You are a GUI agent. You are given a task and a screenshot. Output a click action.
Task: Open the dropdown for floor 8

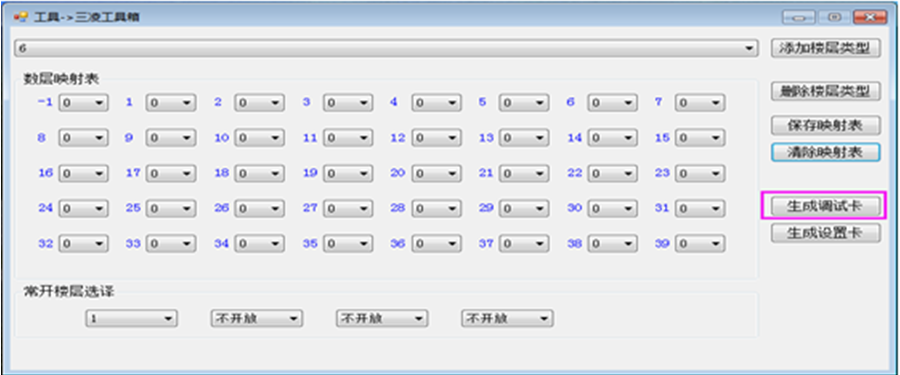(84, 138)
